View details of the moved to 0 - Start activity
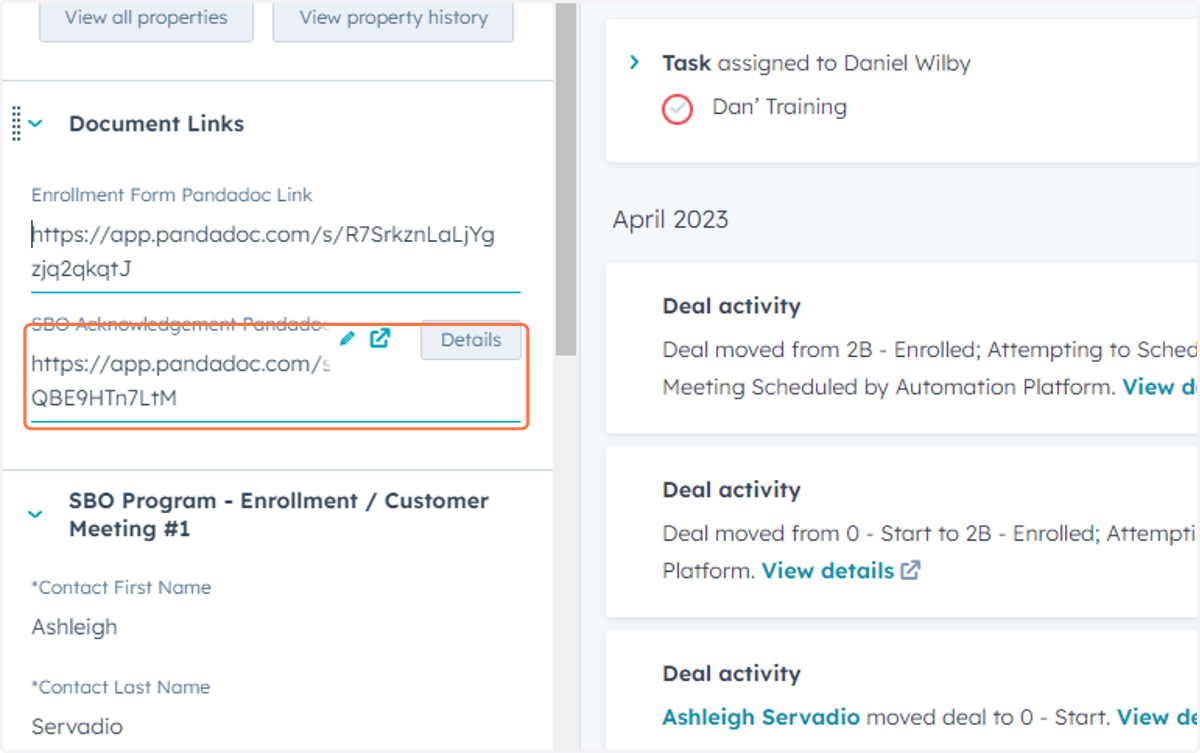 (x=1157, y=717)
